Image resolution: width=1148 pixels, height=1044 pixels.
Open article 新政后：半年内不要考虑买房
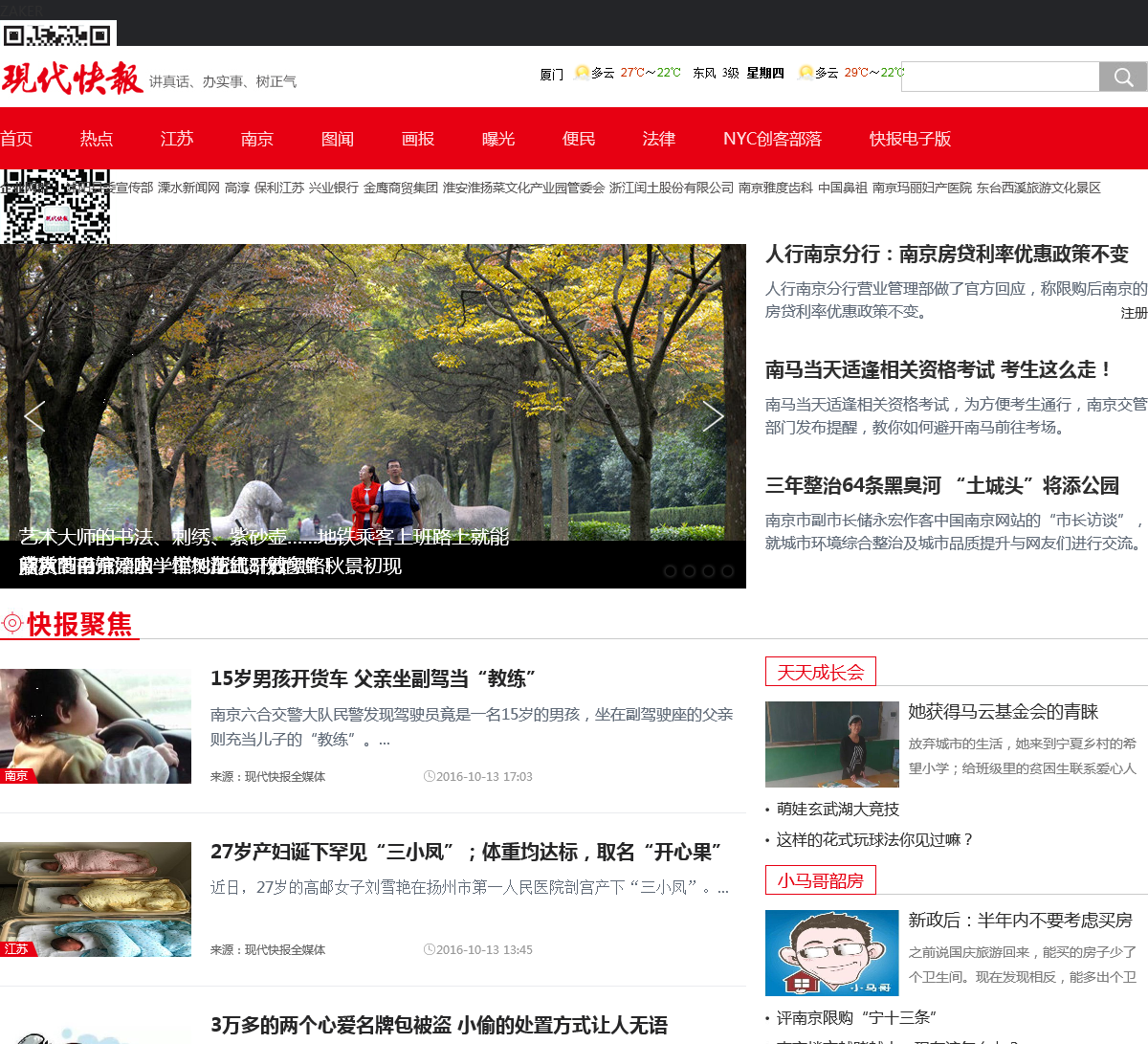[1020, 921]
